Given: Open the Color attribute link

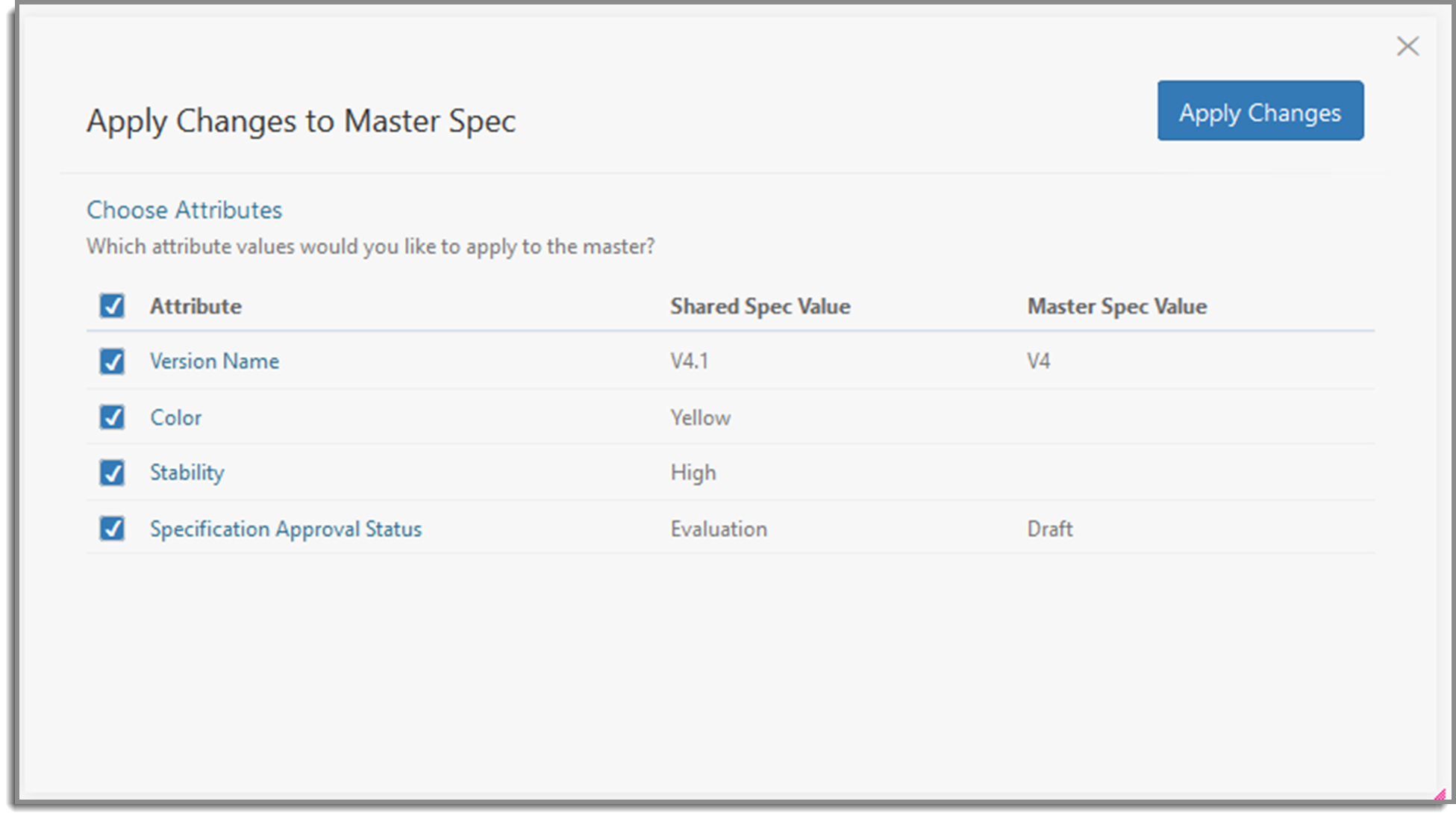Looking at the screenshot, I should pyautogui.click(x=175, y=417).
